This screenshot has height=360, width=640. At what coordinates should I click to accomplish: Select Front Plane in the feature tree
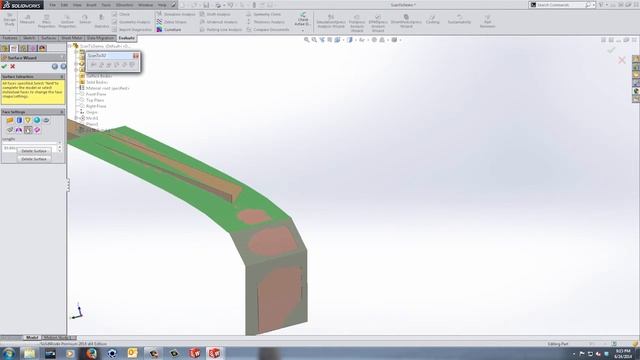pos(96,94)
